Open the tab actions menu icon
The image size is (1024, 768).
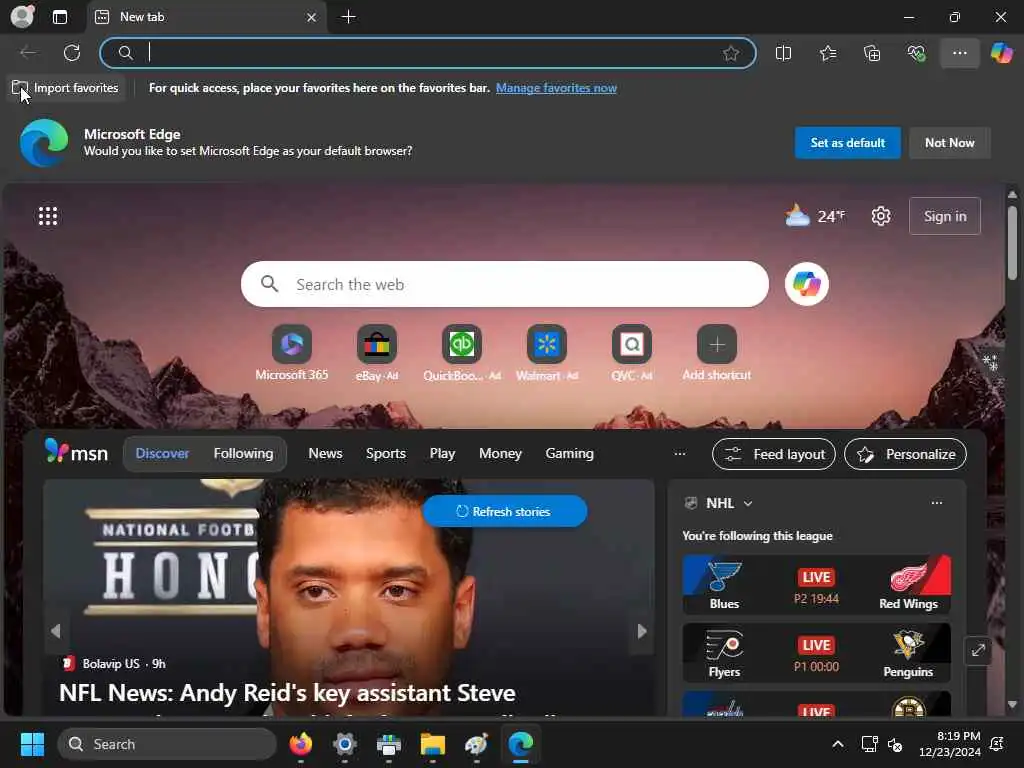pos(59,17)
